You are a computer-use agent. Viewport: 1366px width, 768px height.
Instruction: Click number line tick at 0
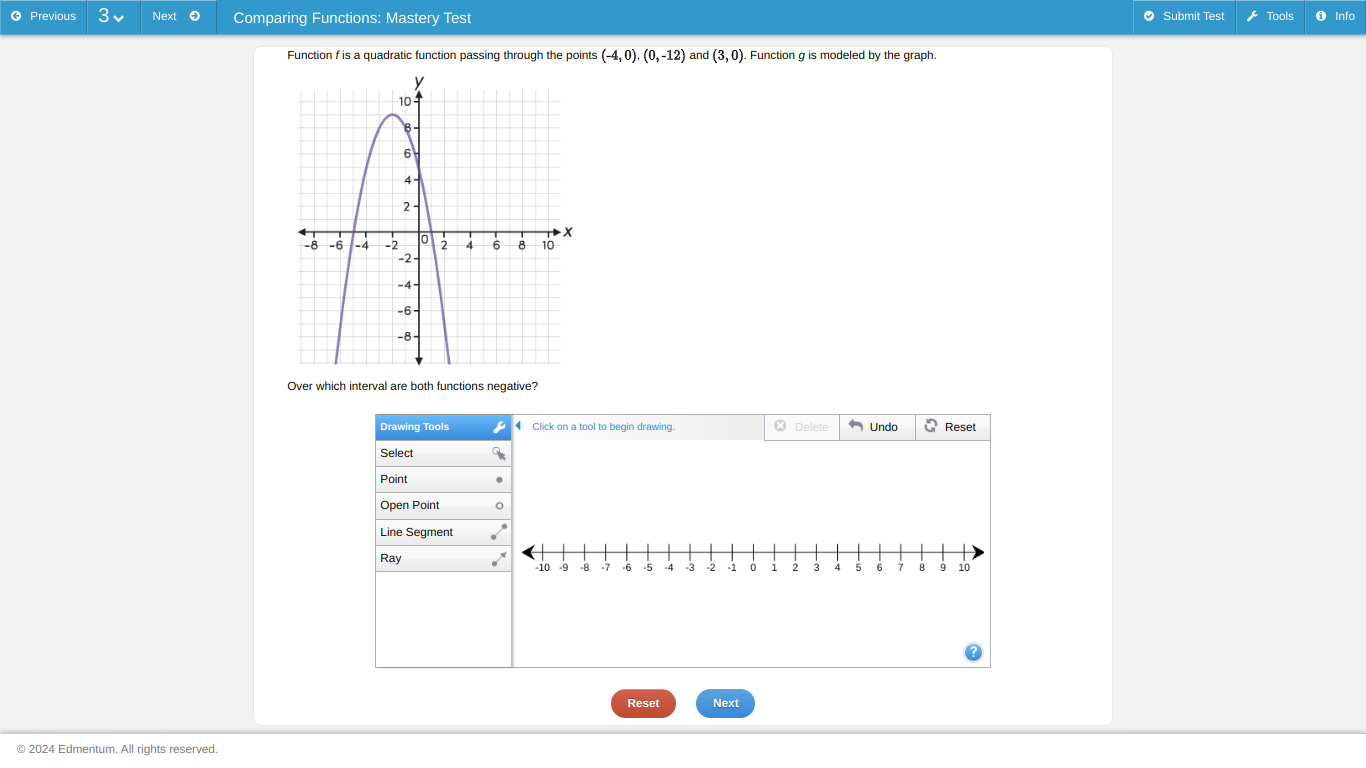[753, 552]
